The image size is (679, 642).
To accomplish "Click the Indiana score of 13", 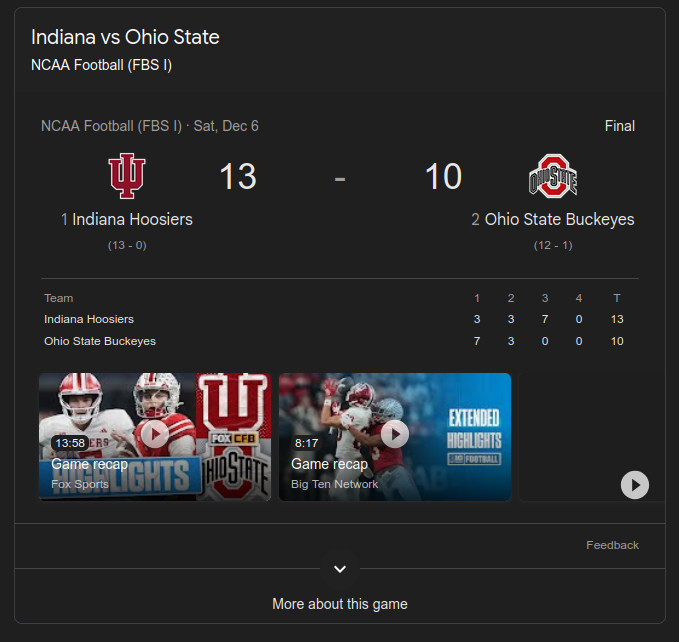I will click(238, 177).
